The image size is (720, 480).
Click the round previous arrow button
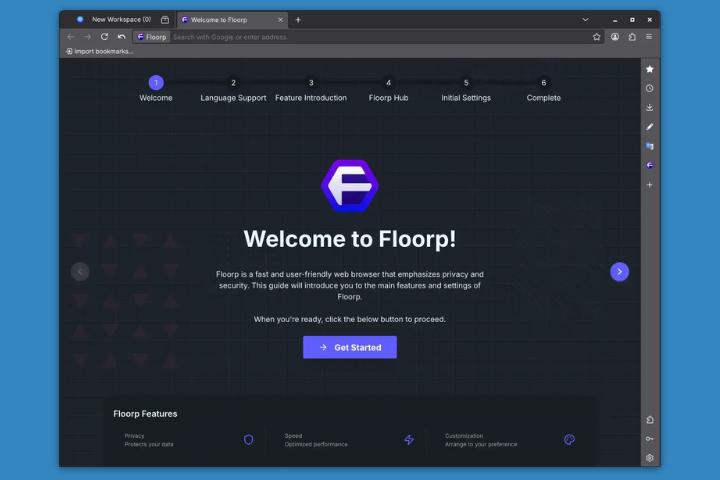[x=80, y=271]
